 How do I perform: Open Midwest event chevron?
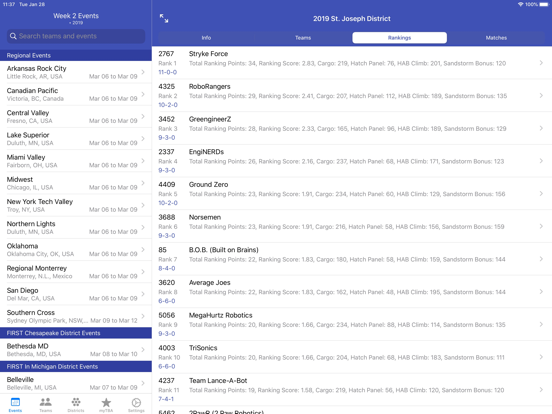pos(143,183)
